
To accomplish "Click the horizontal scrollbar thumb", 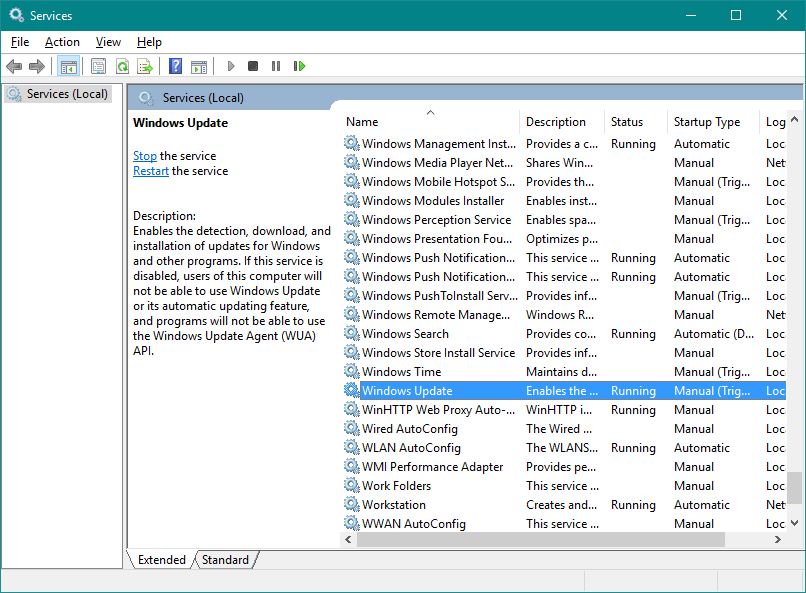I will (541, 540).
